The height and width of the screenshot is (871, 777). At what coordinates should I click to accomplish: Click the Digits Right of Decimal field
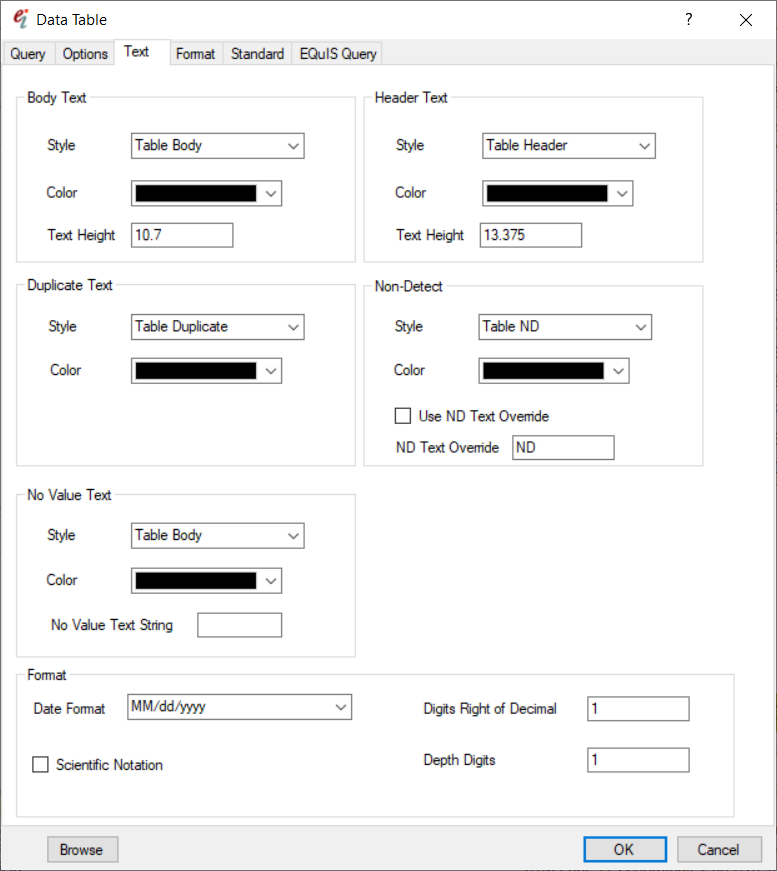pos(638,709)
